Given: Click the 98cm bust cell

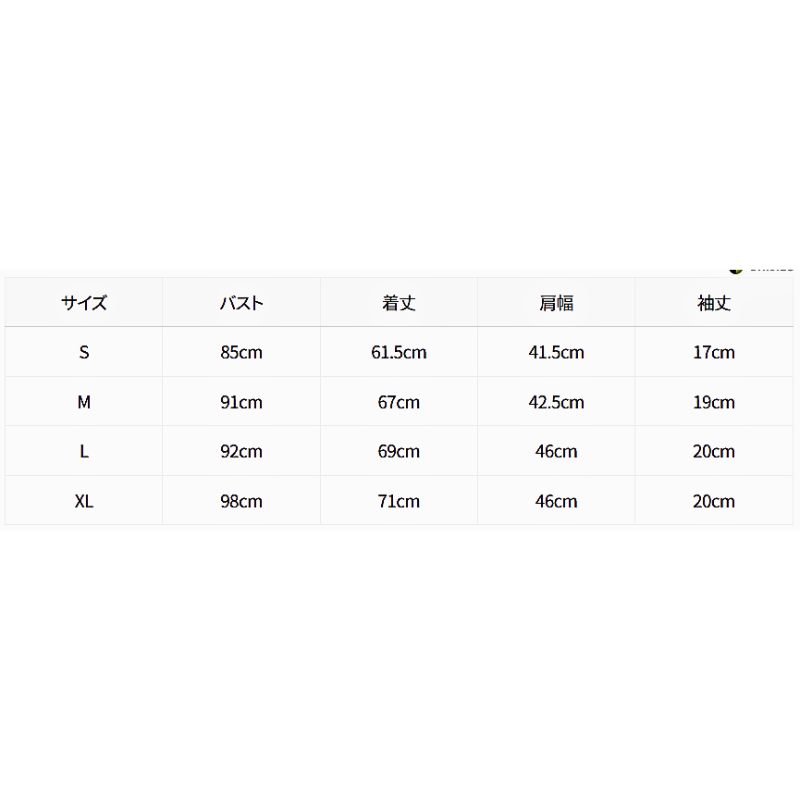Looking at the screenshot, I should point(241,501).
